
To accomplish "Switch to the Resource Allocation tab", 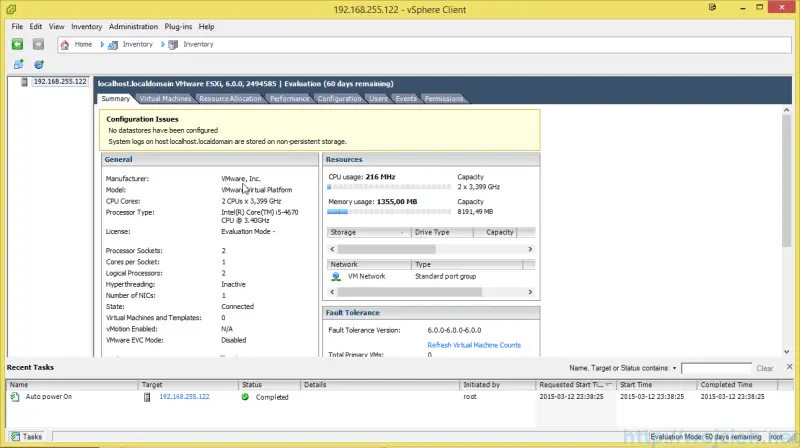I will click(230, 98).
